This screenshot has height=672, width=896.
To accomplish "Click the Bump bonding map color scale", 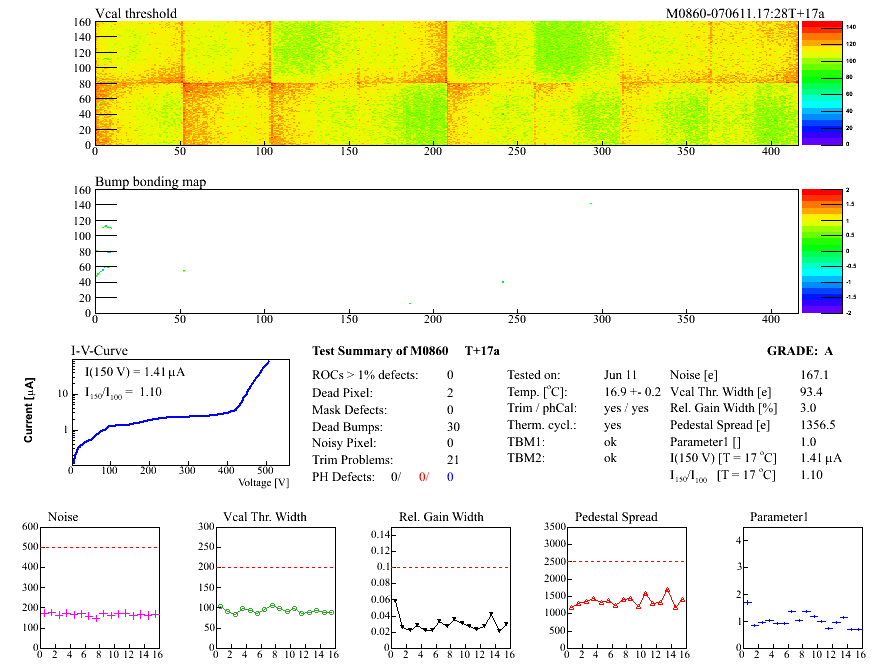I will click(820, 250).
